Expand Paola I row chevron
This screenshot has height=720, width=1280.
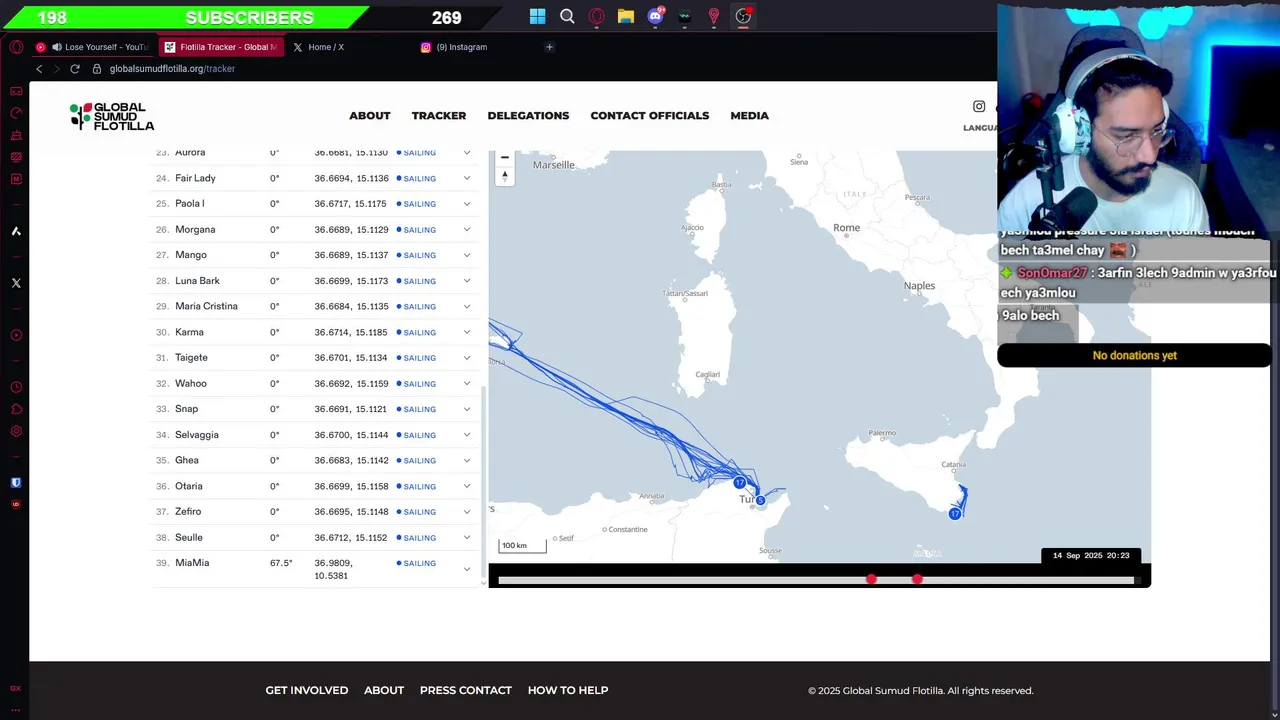pos(467,204)
